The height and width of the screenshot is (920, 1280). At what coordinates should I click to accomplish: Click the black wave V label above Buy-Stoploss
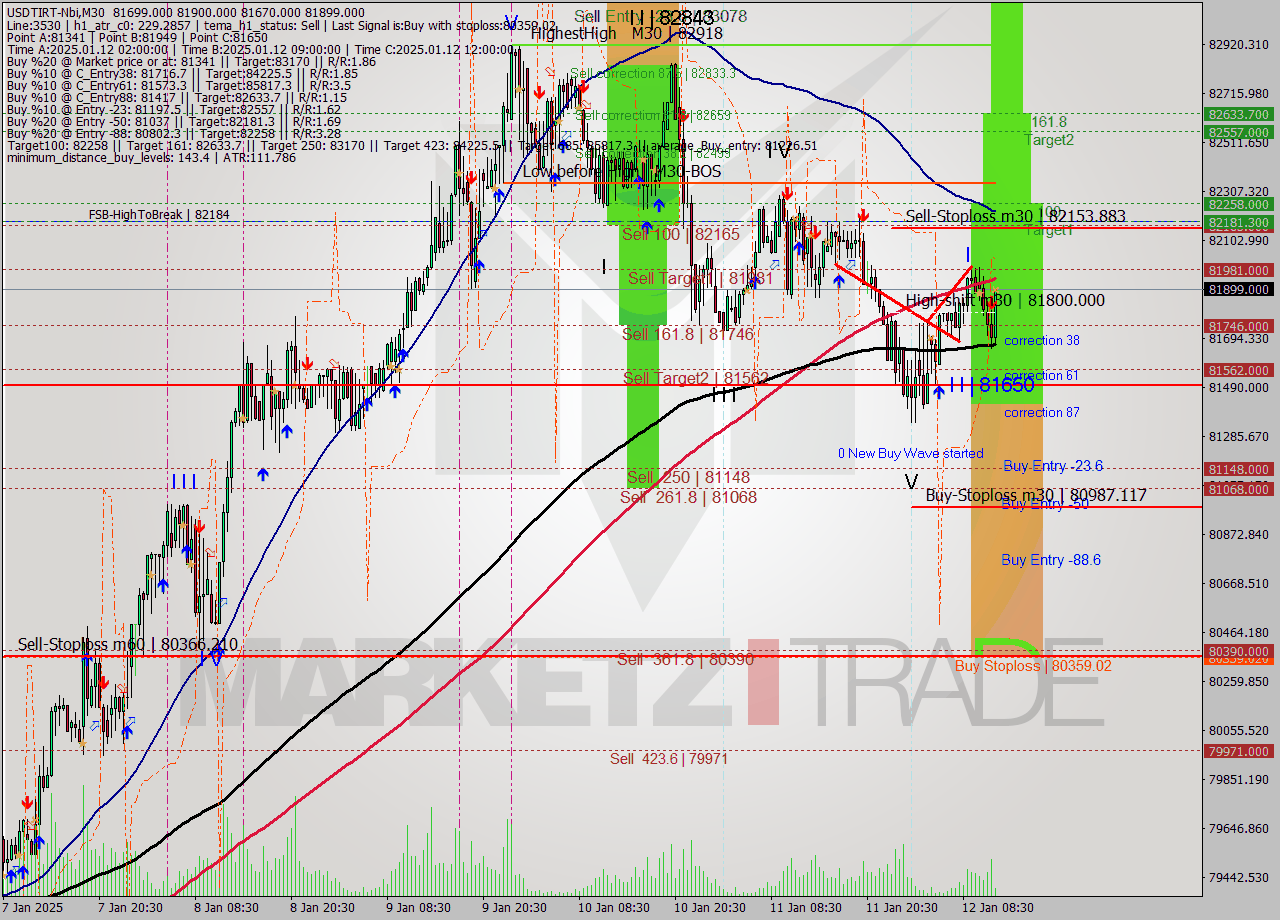(x=911, y=482)
